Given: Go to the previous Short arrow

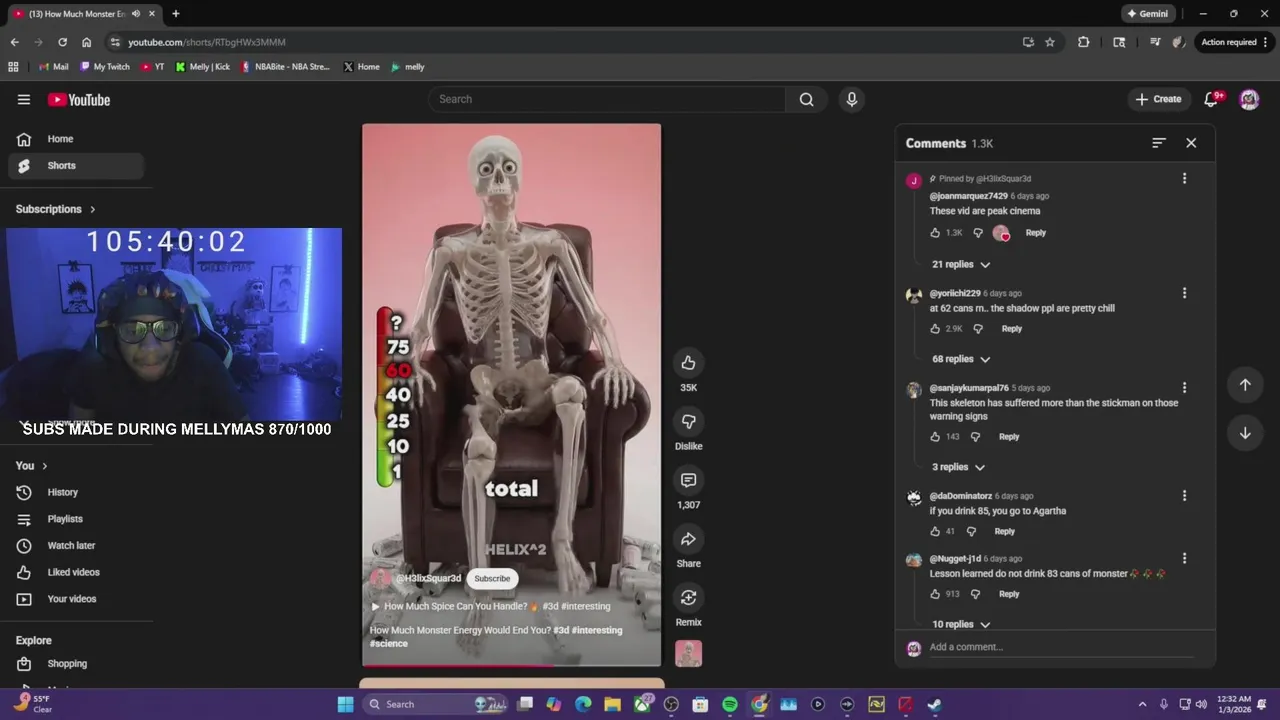Looking at the screenshot, I should 1245,385.
